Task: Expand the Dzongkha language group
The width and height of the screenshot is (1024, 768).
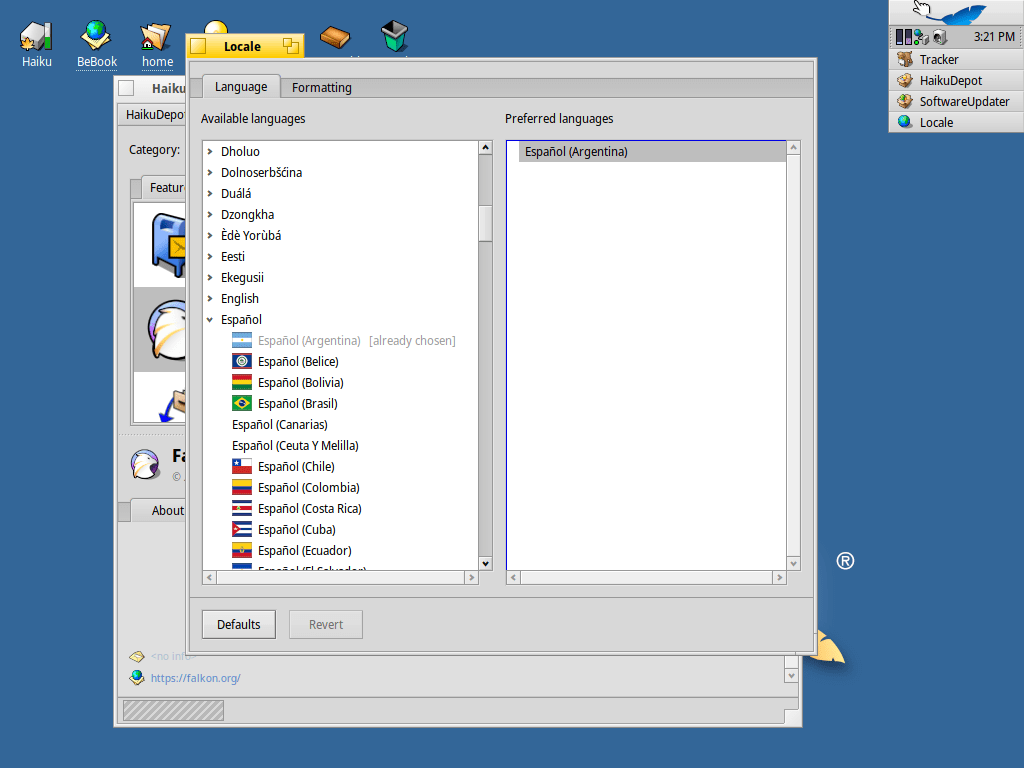Action: pos(210,214)
